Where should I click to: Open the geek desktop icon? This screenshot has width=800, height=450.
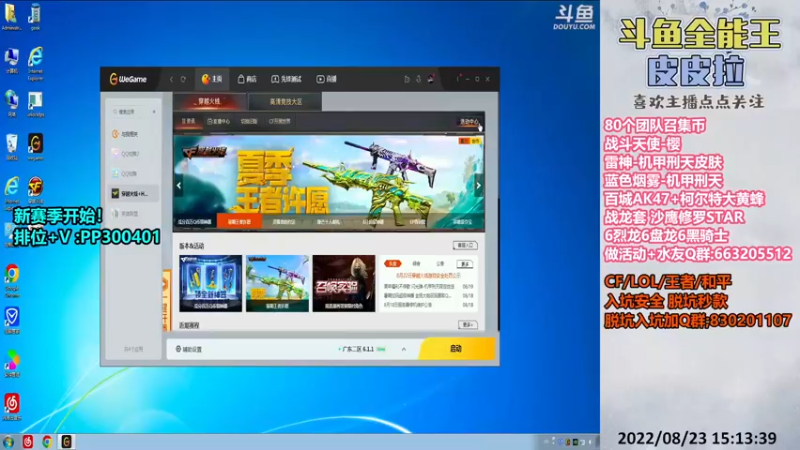coord(35,16)
